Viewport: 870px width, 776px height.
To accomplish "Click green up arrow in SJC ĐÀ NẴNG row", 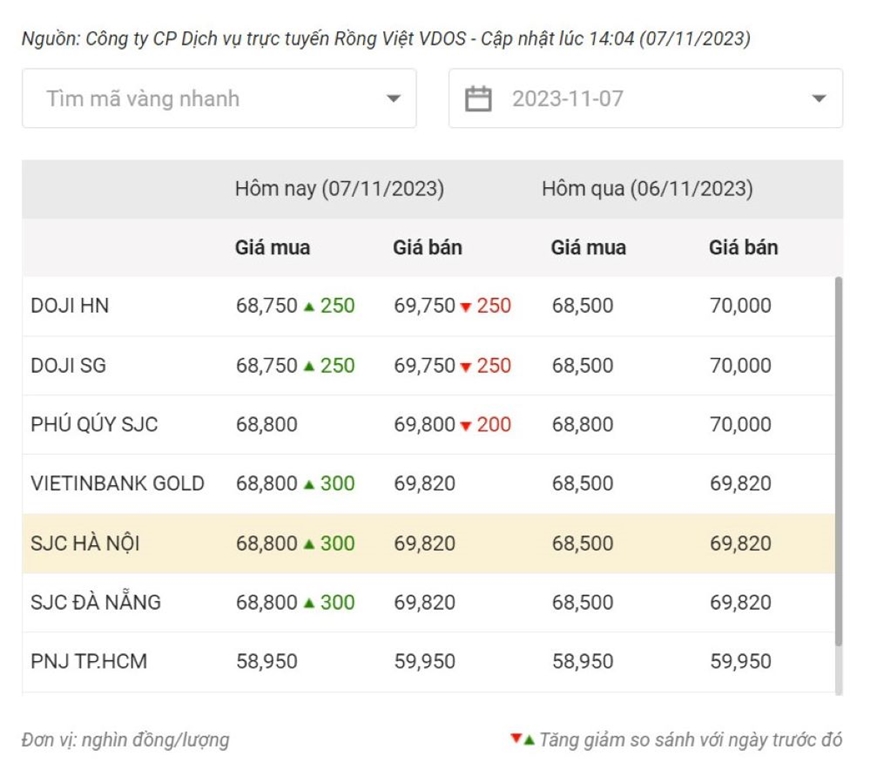I will (x=310, y=603).
